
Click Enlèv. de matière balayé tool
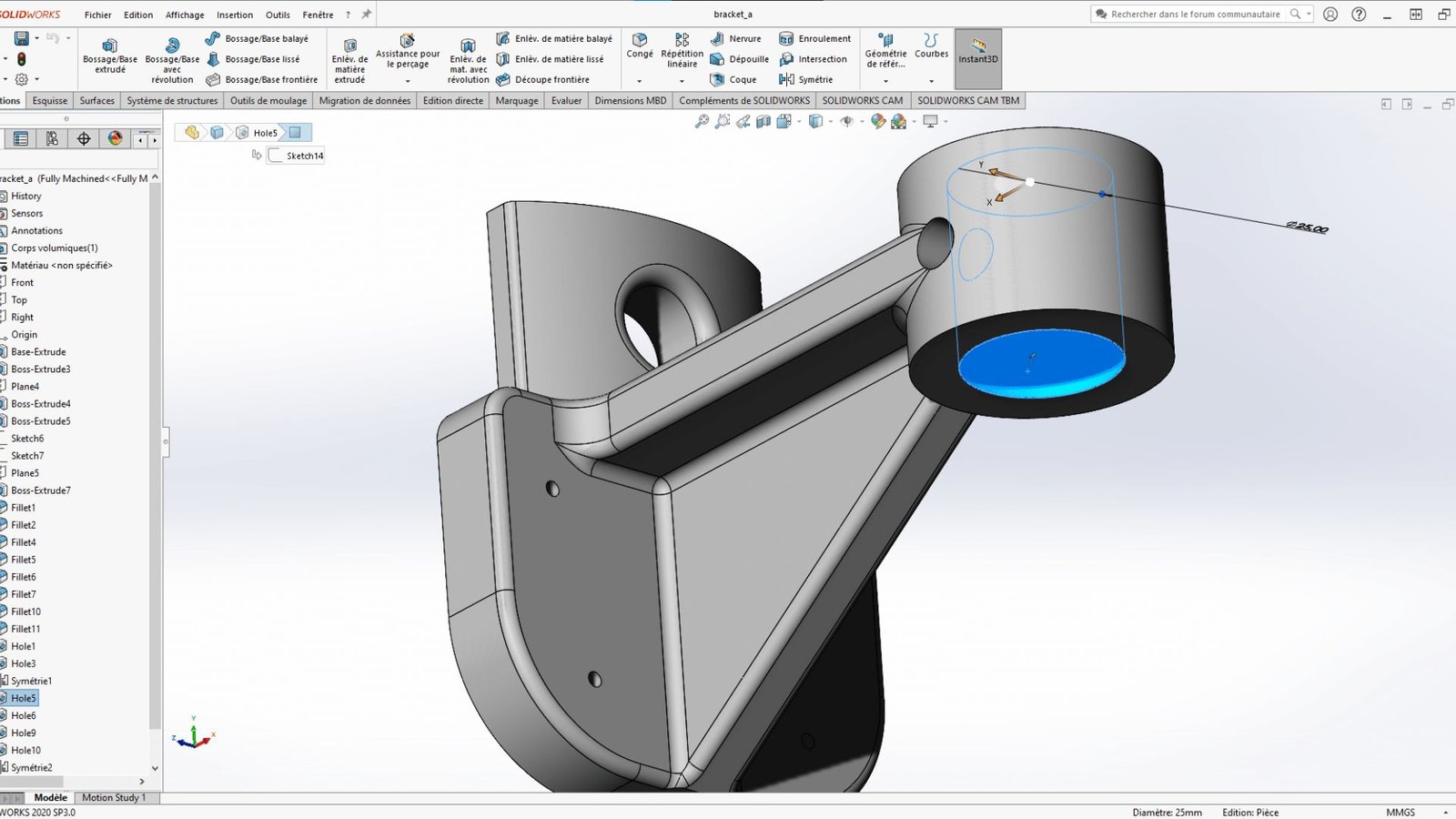coord(554,39)
